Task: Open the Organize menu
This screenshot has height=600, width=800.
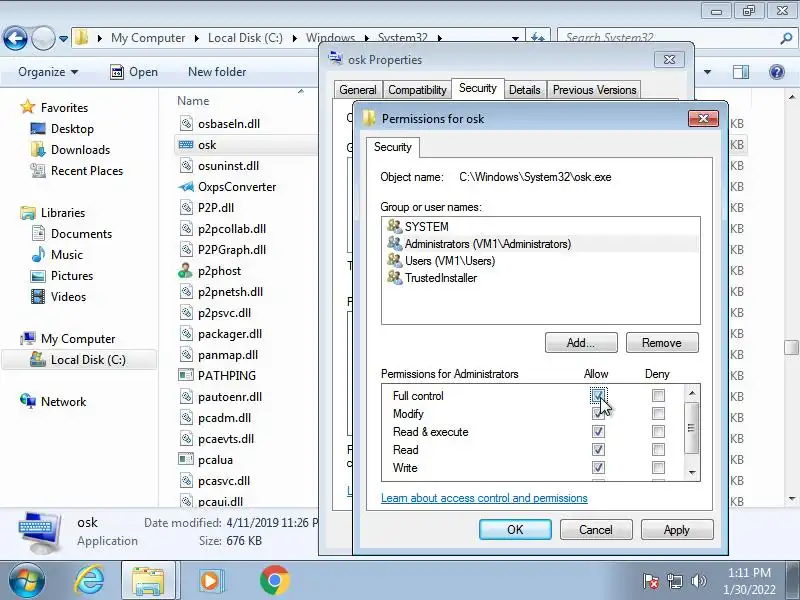Action: [x=48, y=72]
